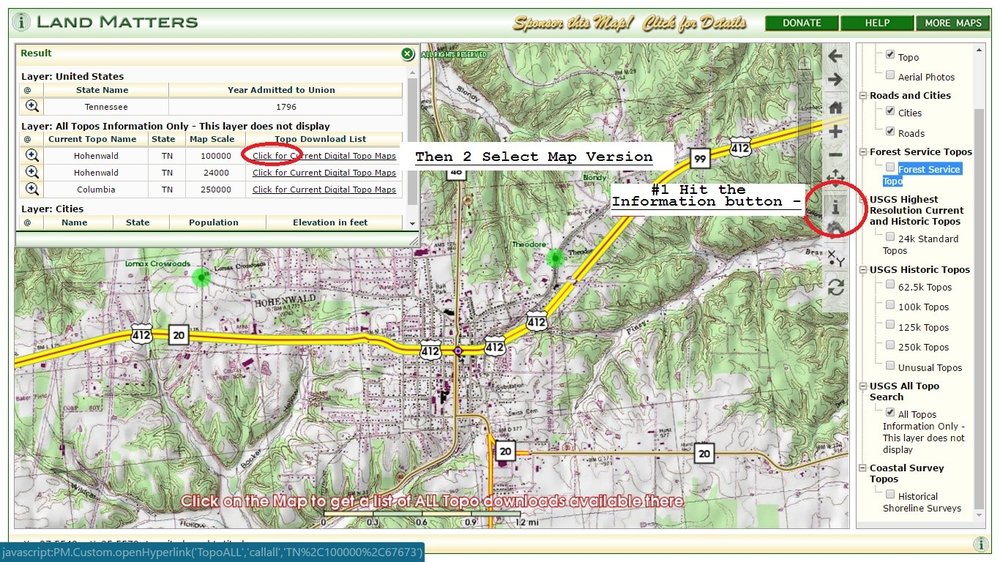This screenshot has height=562, width=1000.
Task: Open the XY coordinates tool
Action: click(x=835, y=258)
